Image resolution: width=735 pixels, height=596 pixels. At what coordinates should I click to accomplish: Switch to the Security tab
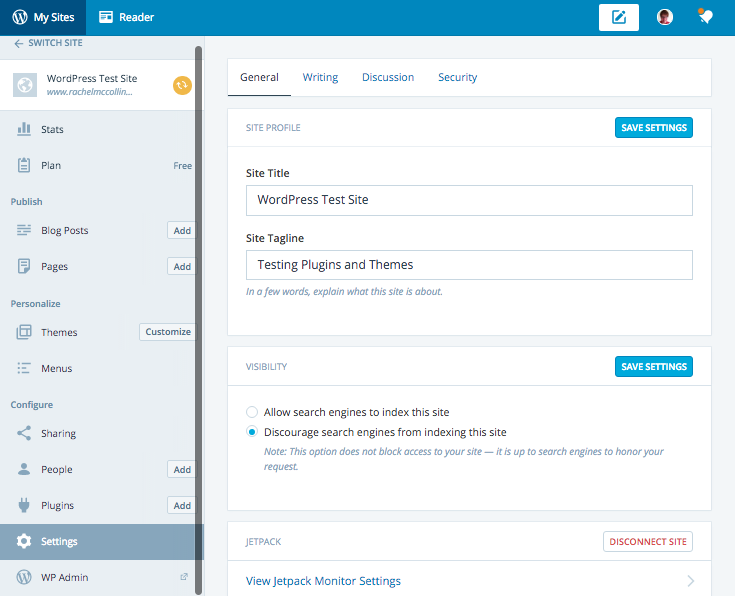(x=458, y=77)
